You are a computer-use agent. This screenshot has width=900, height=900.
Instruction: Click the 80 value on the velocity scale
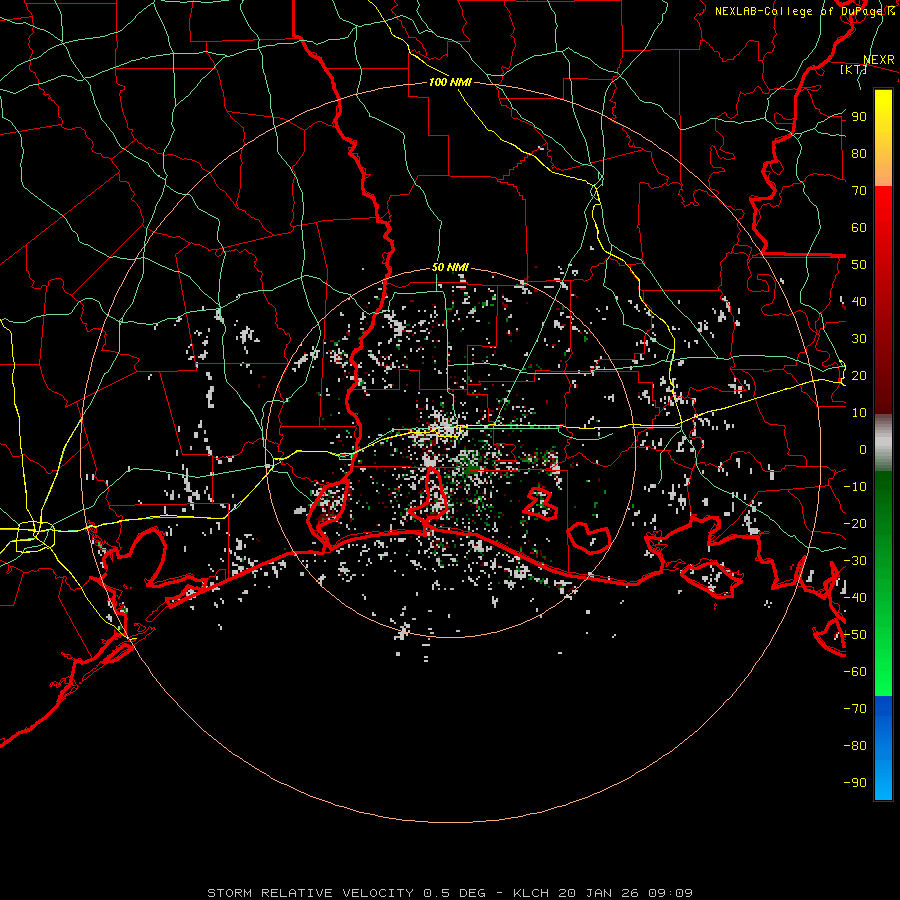point(859,153)
